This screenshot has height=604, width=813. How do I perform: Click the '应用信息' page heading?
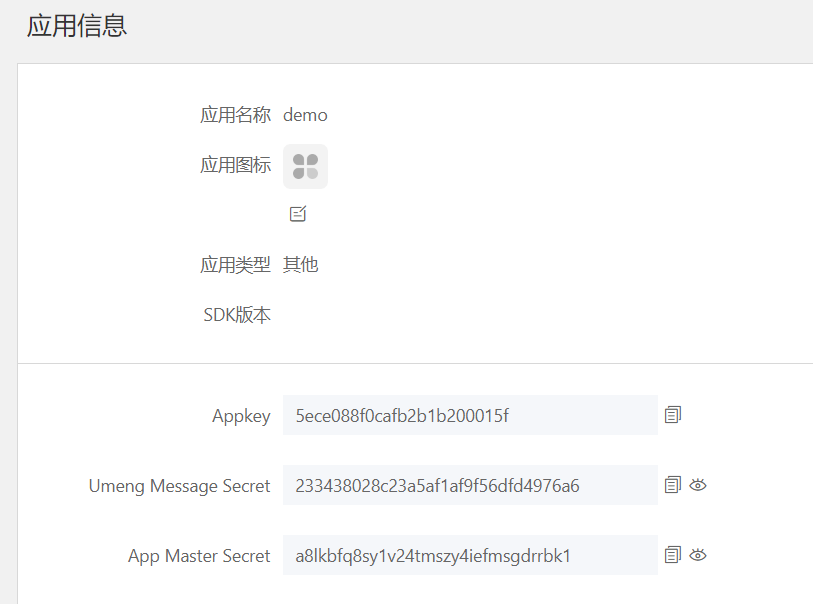(77, 25)
